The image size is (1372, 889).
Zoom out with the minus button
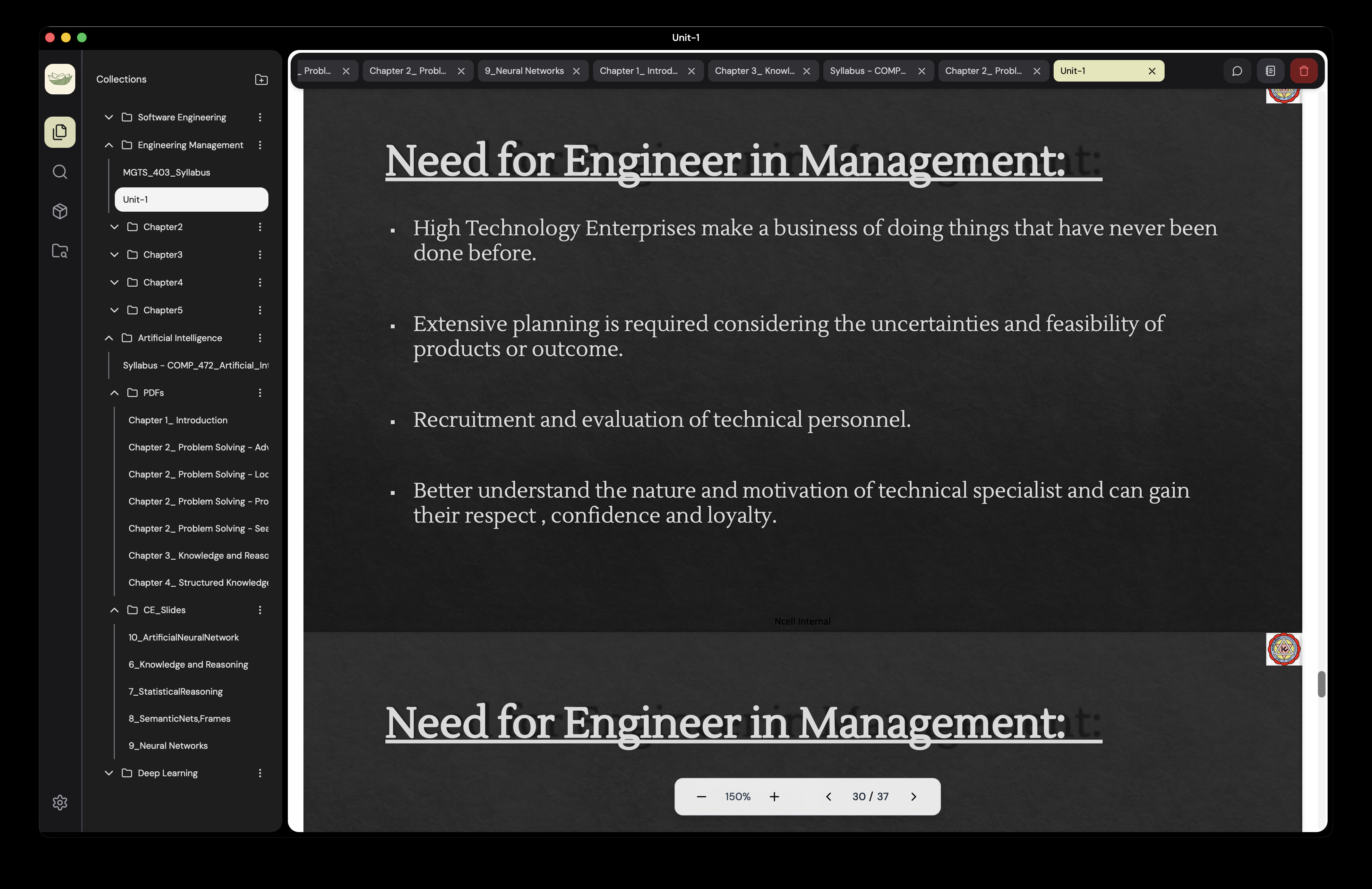coord(701,797)
